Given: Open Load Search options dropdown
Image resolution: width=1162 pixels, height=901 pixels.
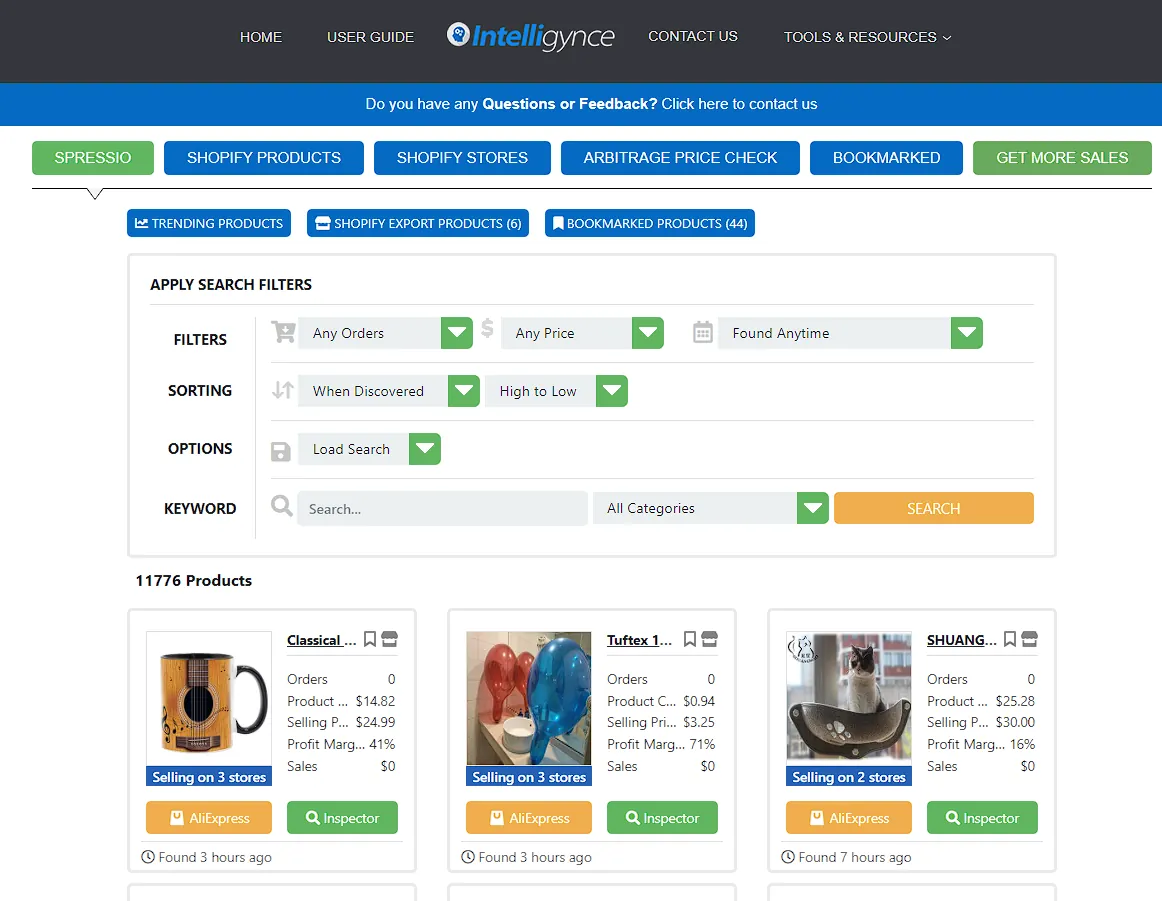Looking at the screenshot, I should (369, 449).
